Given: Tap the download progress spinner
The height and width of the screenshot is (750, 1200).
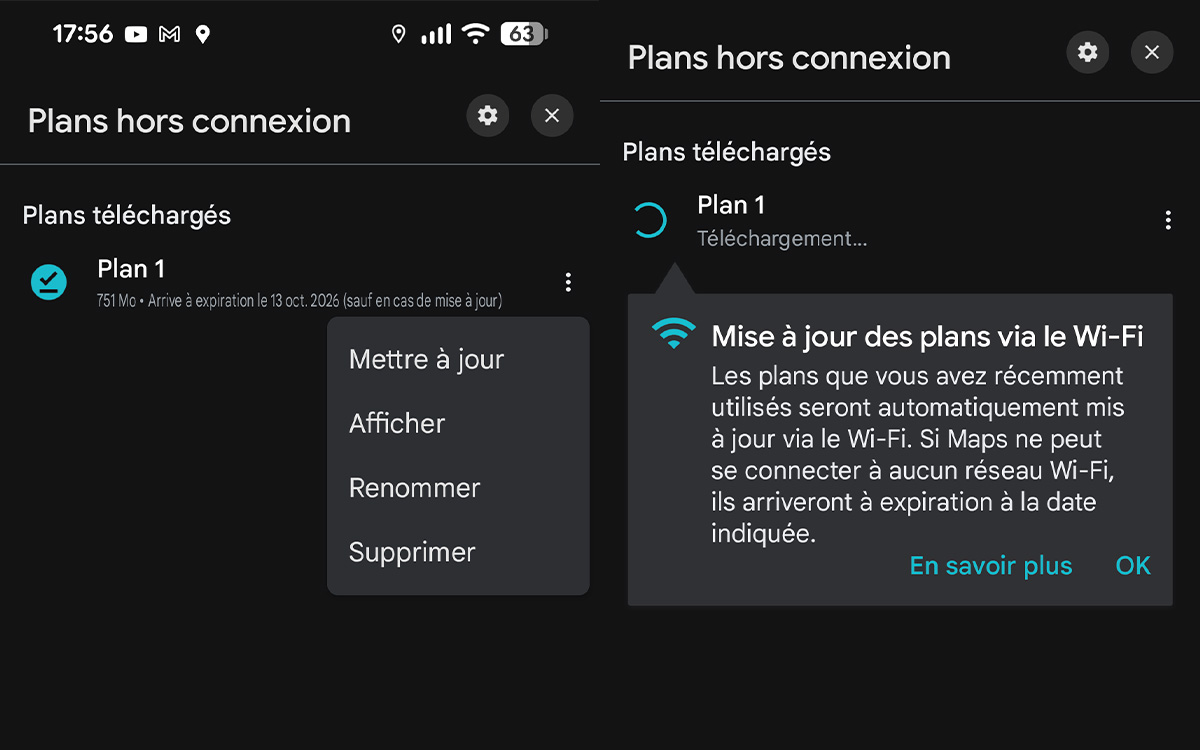Looking at the screenshot, I should pyautogui.click(x=649, y=220).
